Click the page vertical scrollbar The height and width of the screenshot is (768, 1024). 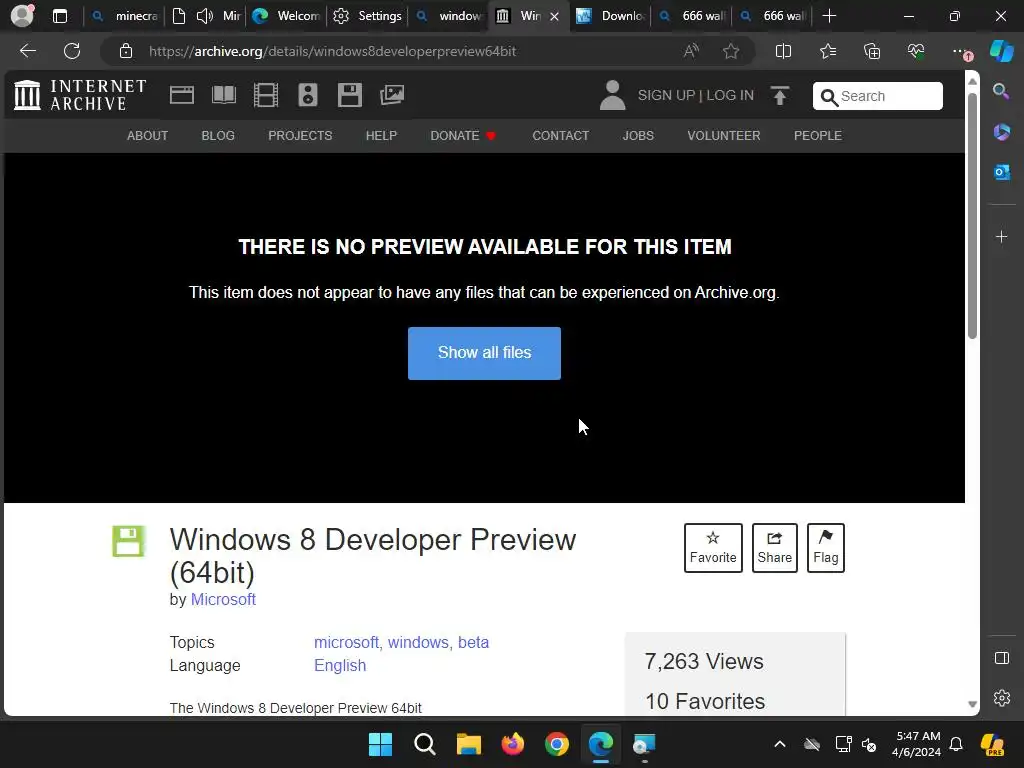pos(972,216)
